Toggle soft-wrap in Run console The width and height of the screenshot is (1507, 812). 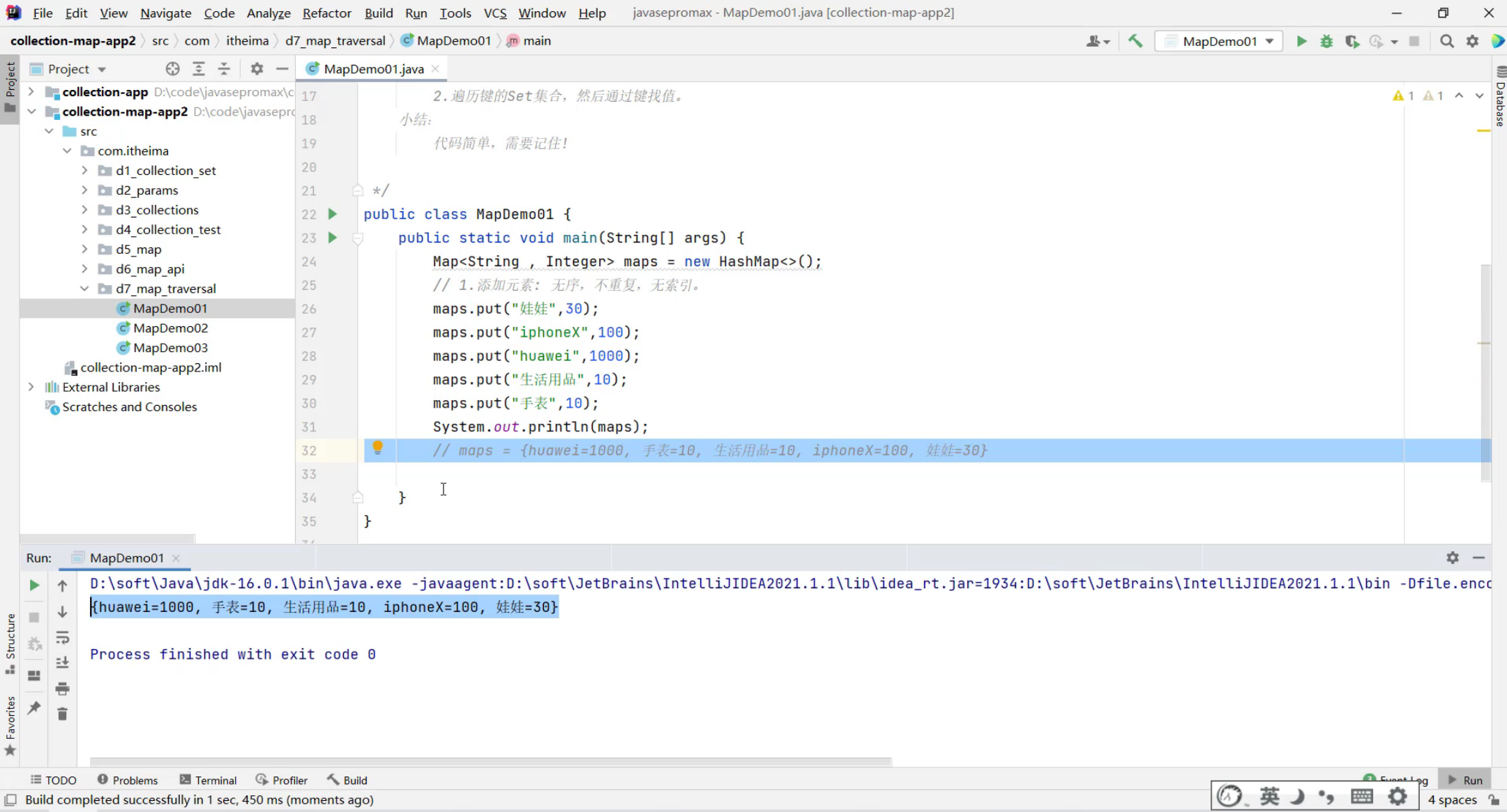[x=62, y=637]
